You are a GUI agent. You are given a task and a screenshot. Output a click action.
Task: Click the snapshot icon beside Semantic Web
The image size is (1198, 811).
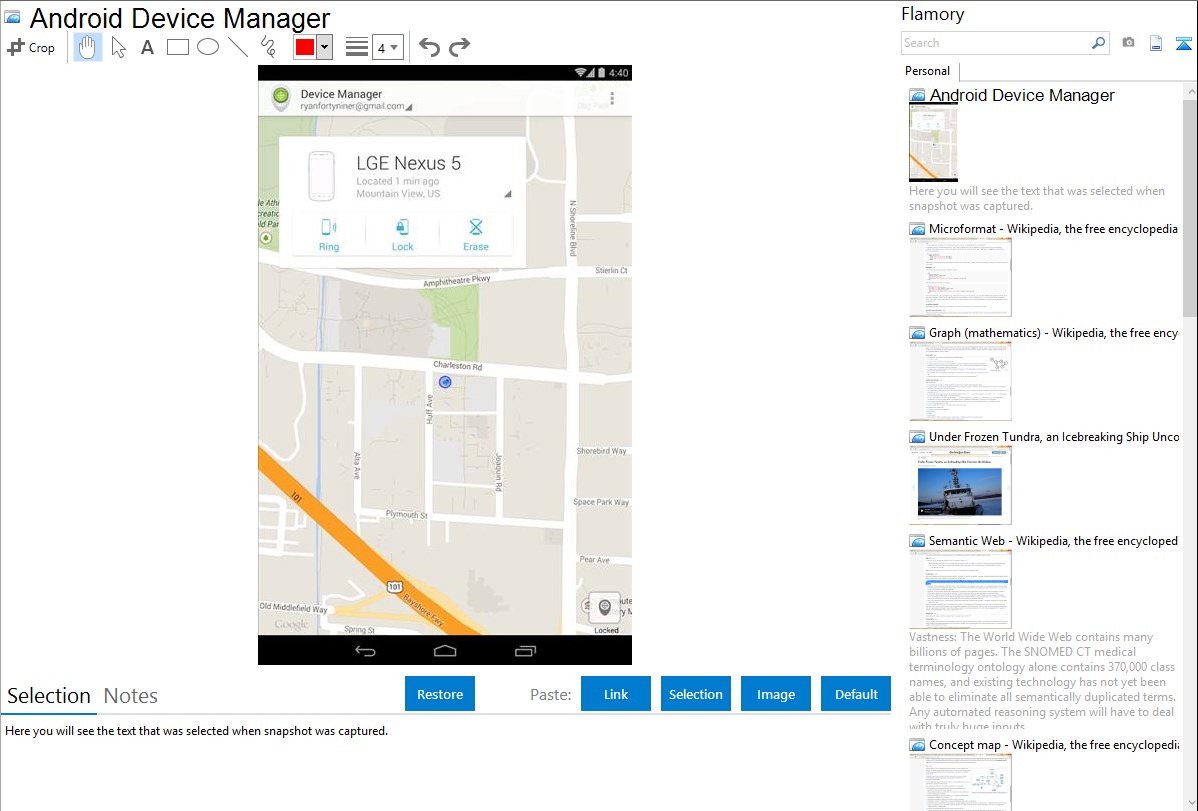coord(917,541)
